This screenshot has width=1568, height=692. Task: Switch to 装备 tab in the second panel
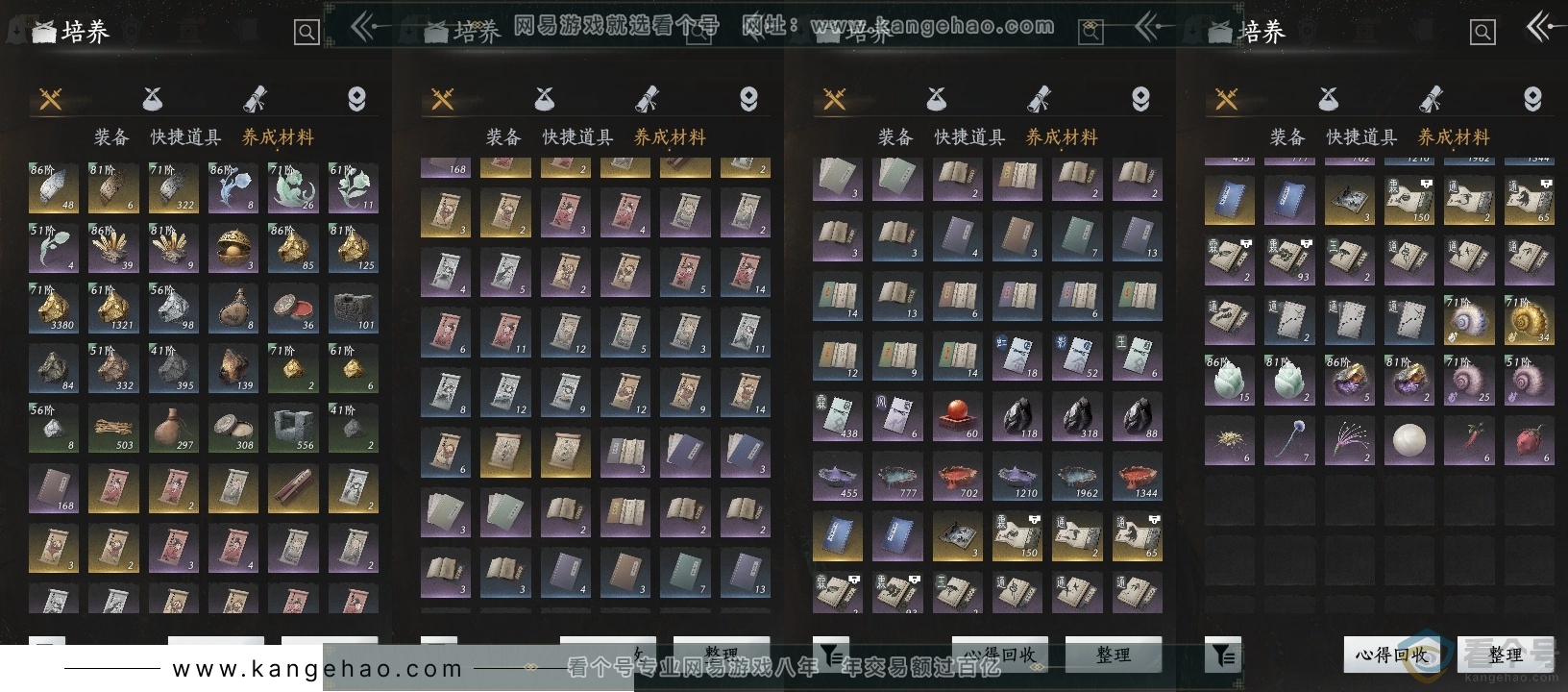tap(502, 137)
